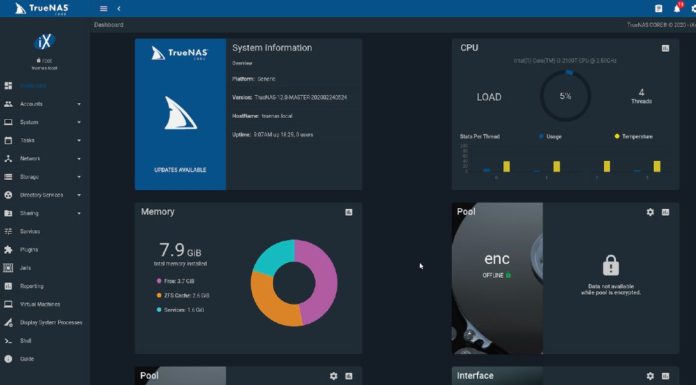Click the root user label under iX logo
Screen dimensions: 696x385
(x=44, y=60)
